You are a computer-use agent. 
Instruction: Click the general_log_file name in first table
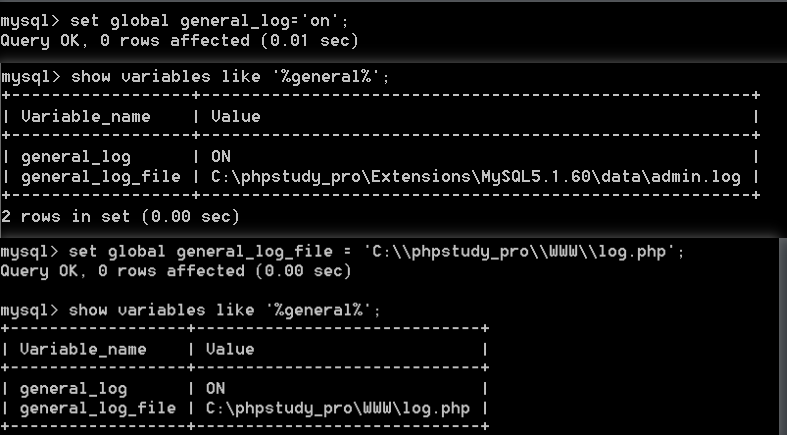[x=101, y=177]
